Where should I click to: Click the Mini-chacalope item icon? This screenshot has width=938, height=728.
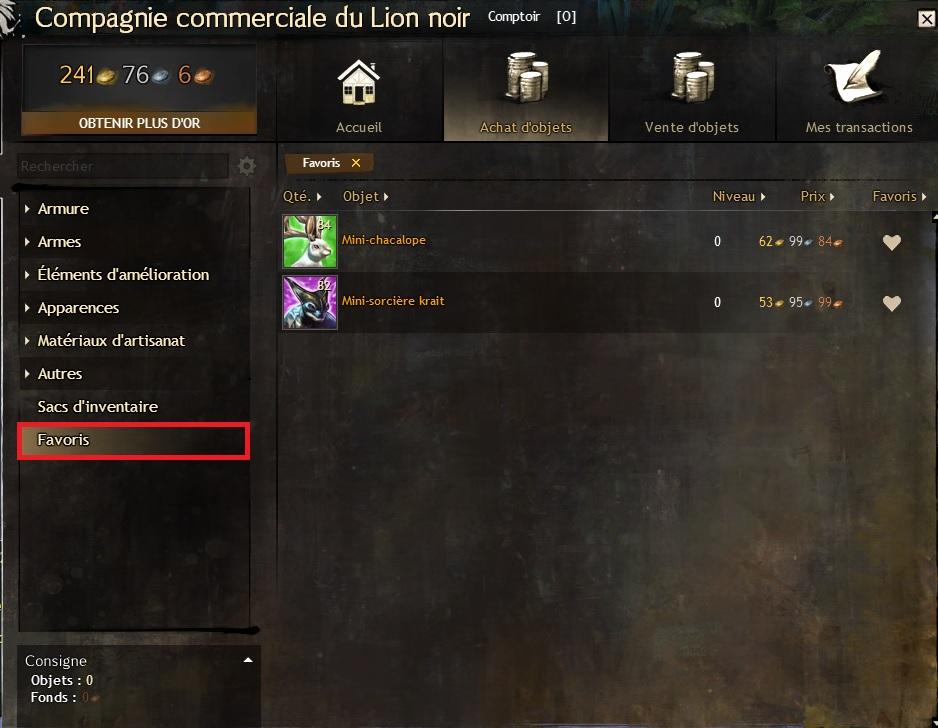point(310,241)
